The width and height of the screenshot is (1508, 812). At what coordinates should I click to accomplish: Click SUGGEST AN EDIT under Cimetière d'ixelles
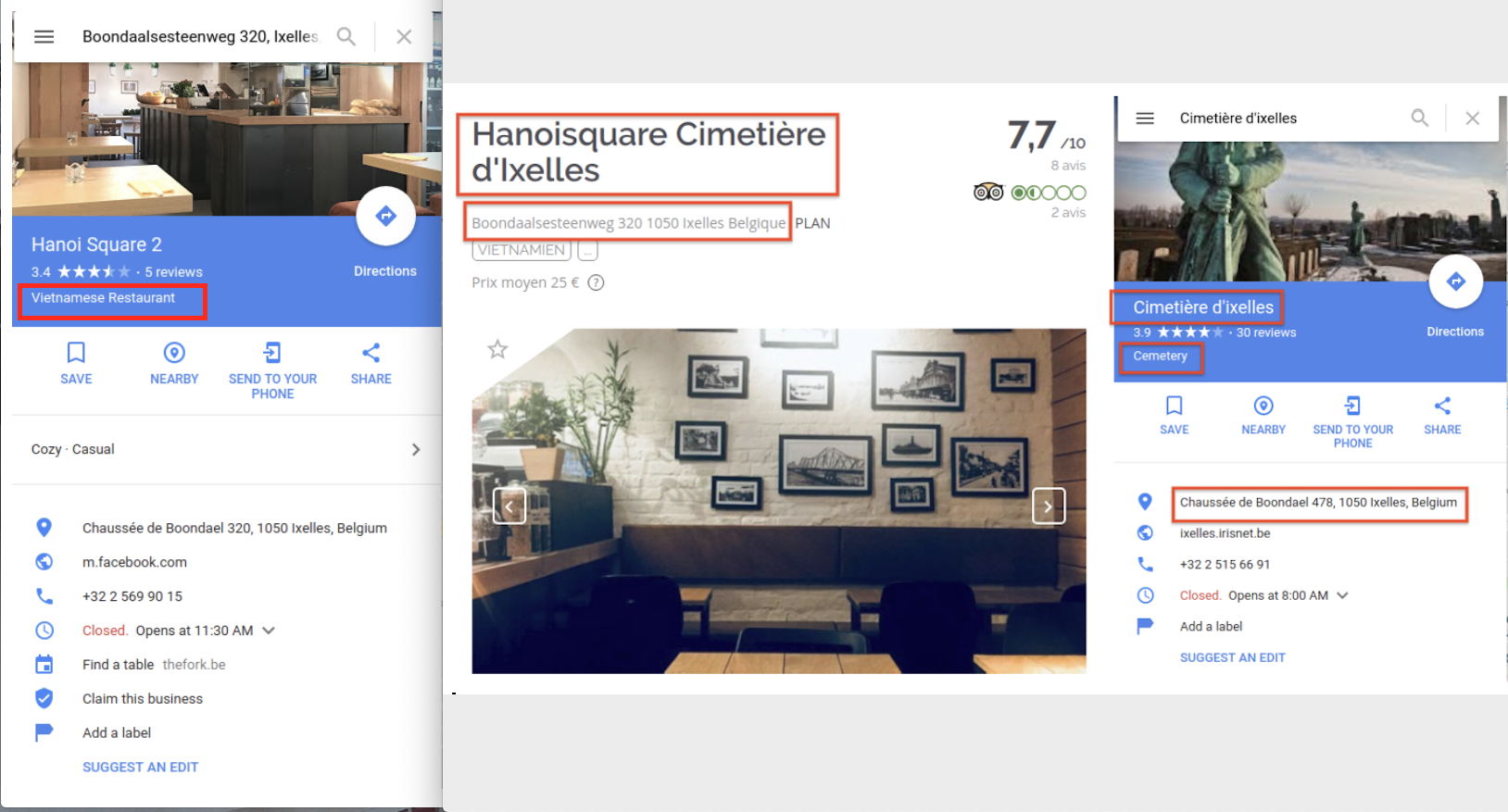coord(1232,657)
